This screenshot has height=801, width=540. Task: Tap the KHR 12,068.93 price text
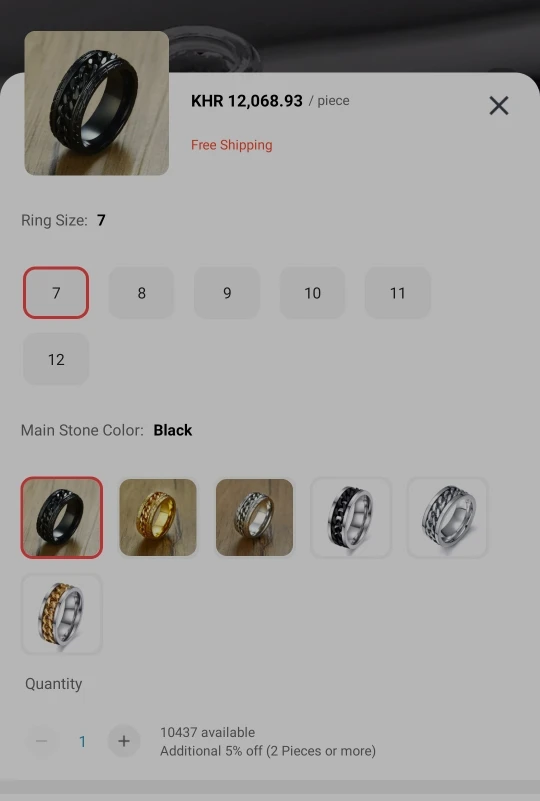(247, 101)
